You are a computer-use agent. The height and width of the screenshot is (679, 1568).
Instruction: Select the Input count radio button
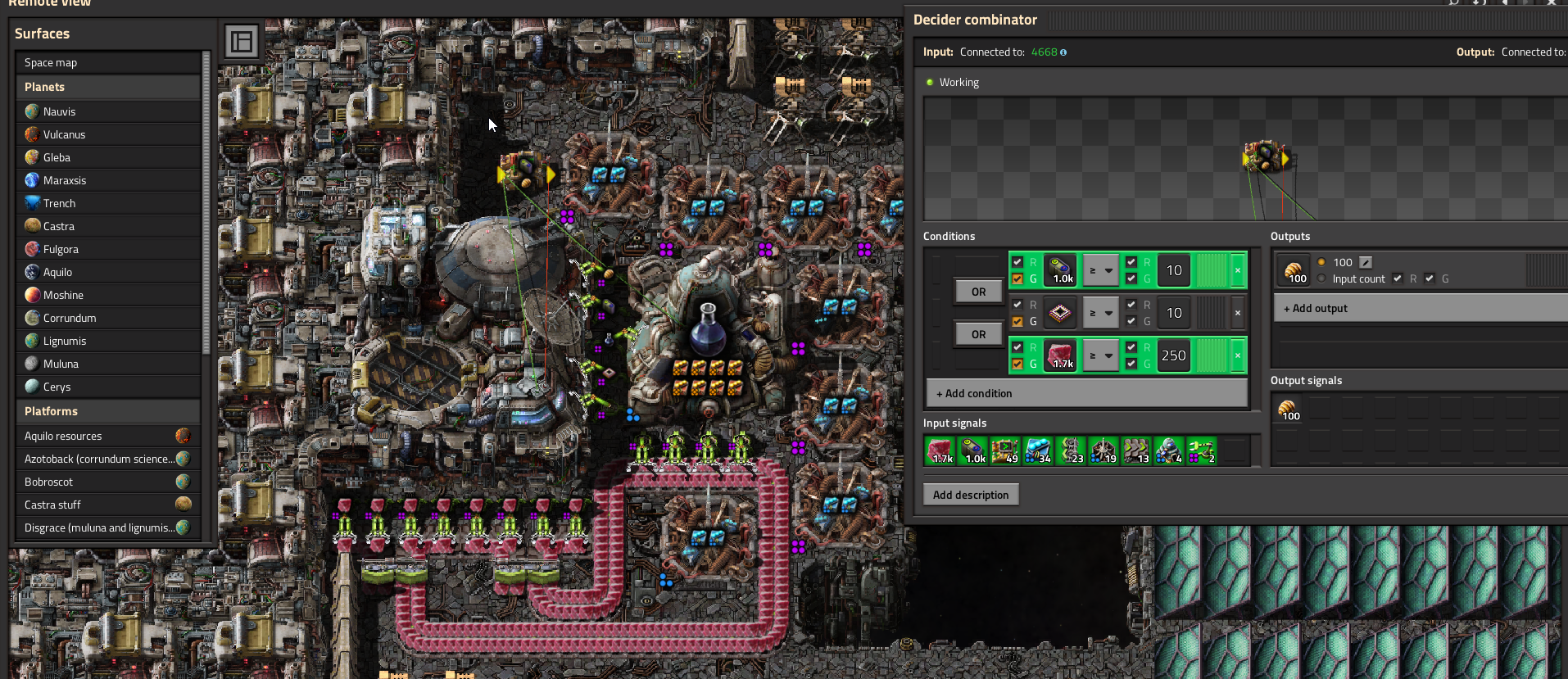1321,278
